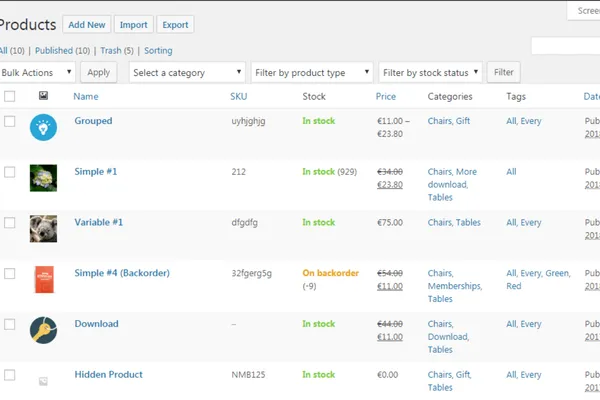Open the Filter by product type dropdown
Viewport: 600px width, 400px height.
coord(312,72)
